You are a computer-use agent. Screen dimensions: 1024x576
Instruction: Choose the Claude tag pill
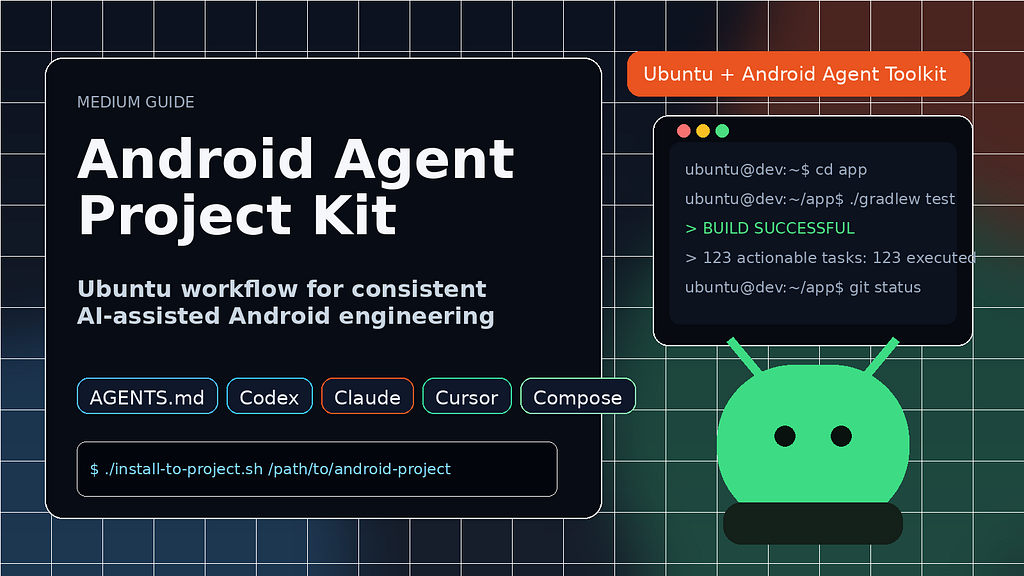click(368, 396)
